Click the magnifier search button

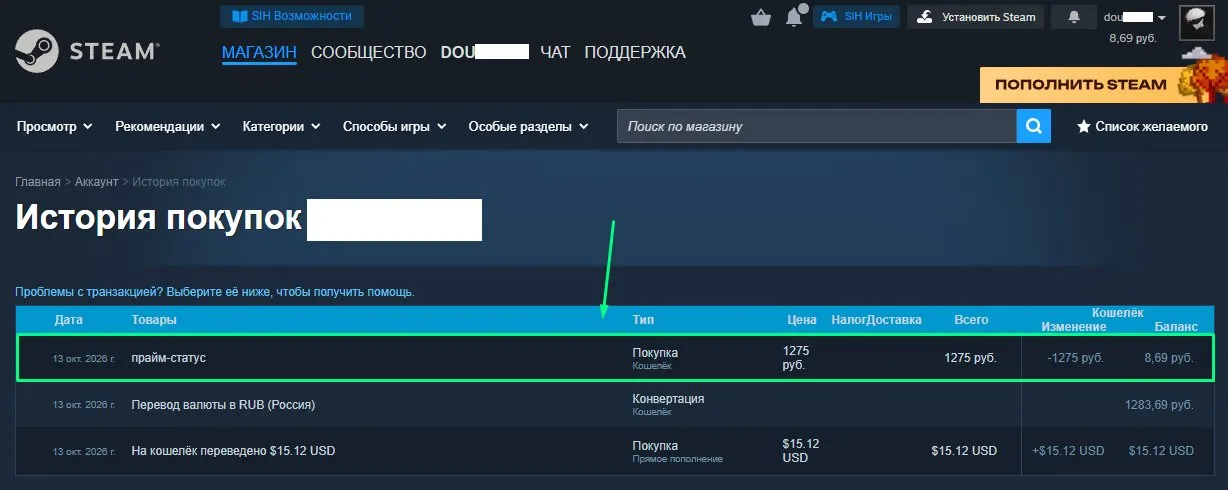click(x=1033, y=127)
